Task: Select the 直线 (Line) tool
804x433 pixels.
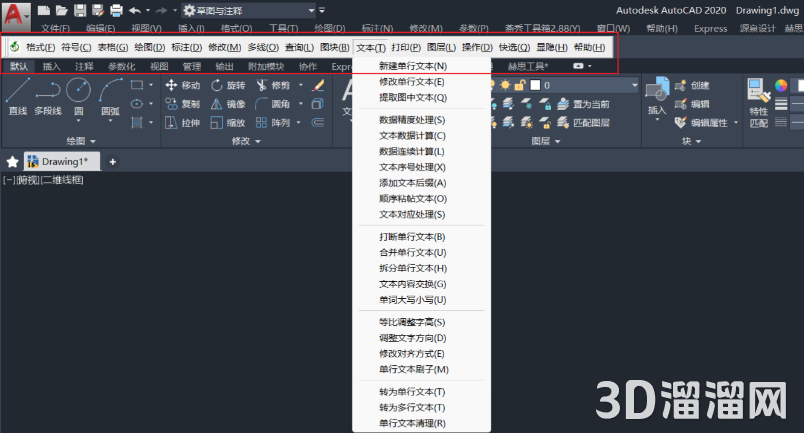Action: pyautogui.click(x=17, y=96)
